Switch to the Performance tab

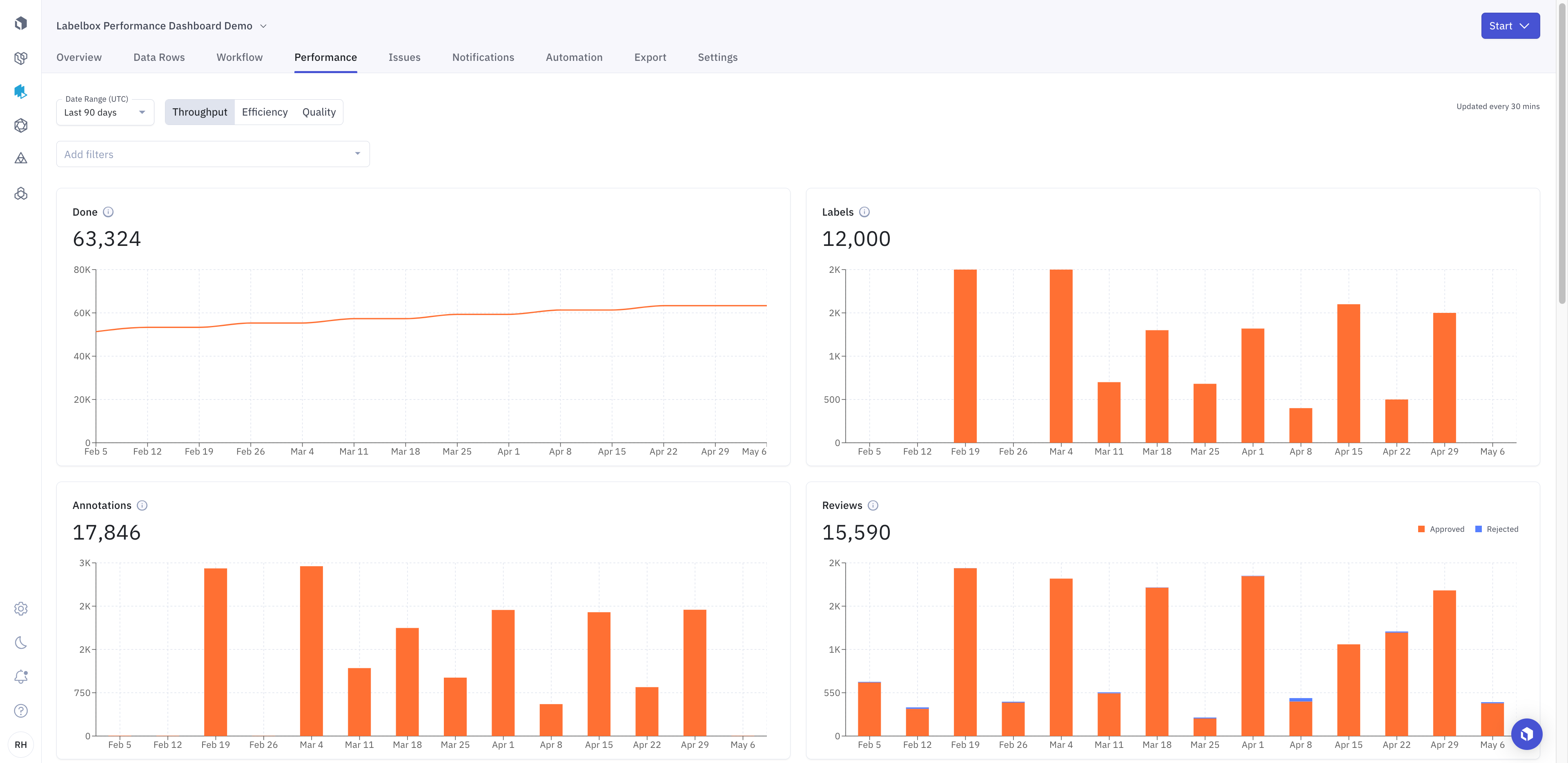click(325, 58)
